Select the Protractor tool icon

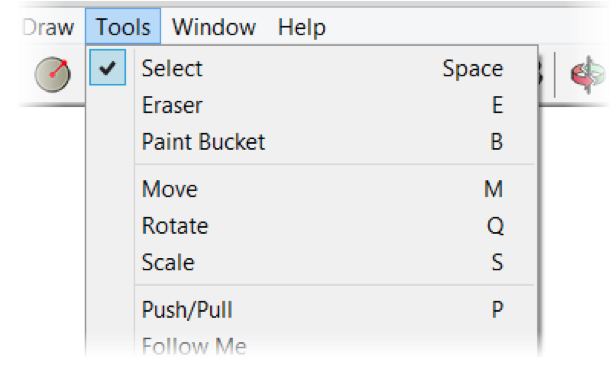pos(53,74)
